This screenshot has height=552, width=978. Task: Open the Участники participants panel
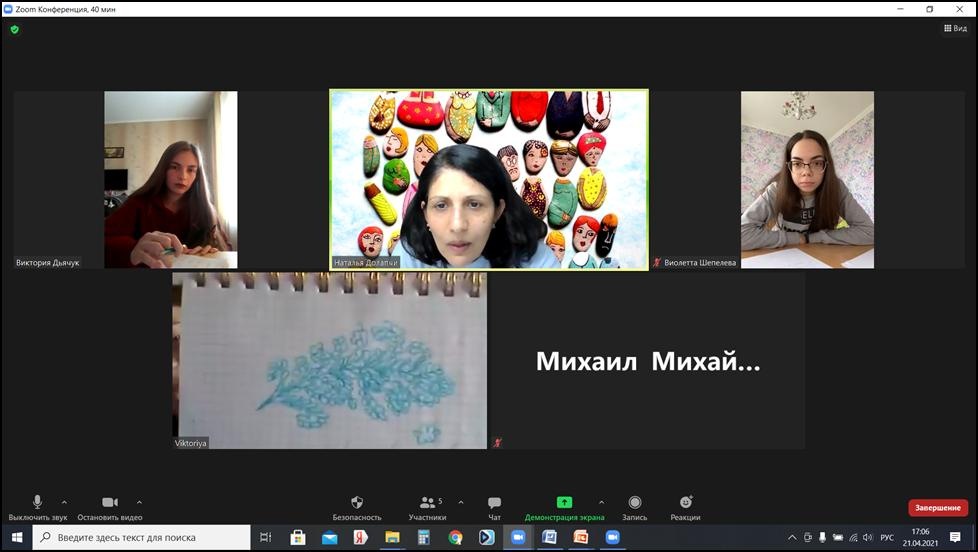(427, 508)
